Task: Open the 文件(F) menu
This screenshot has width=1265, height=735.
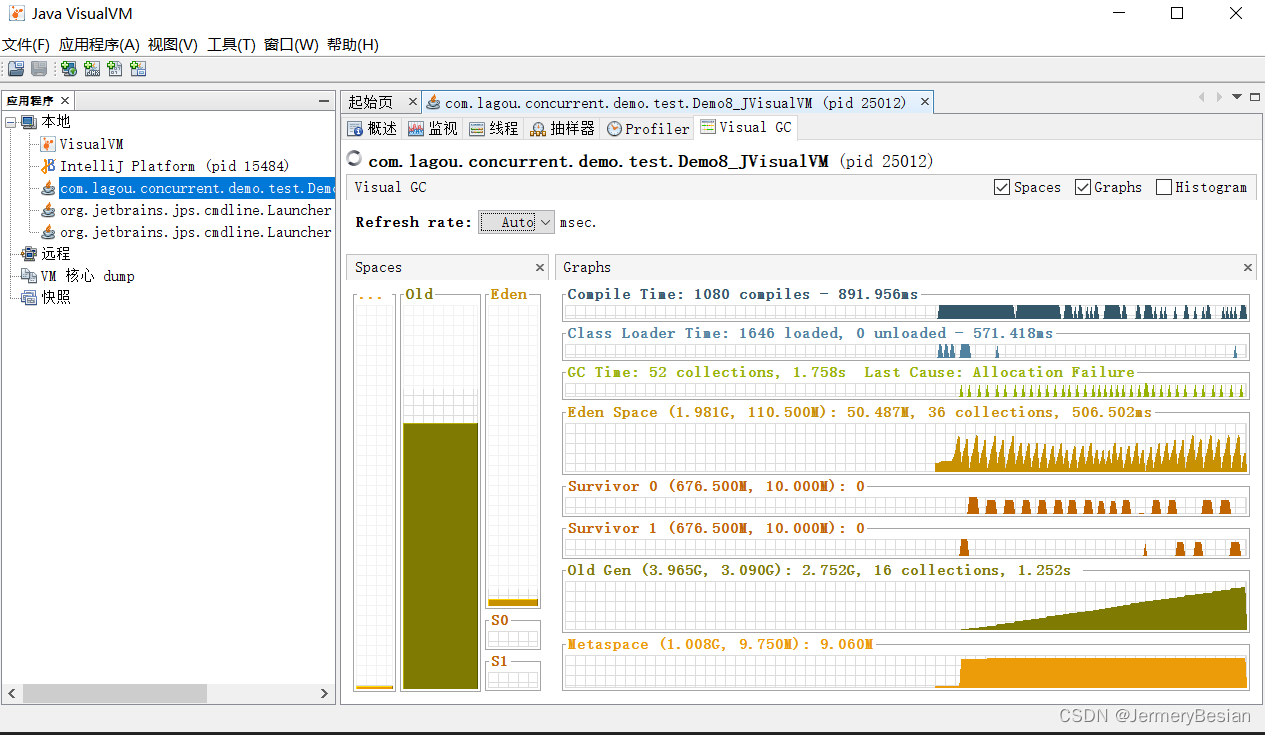Action: click(26, 45)
